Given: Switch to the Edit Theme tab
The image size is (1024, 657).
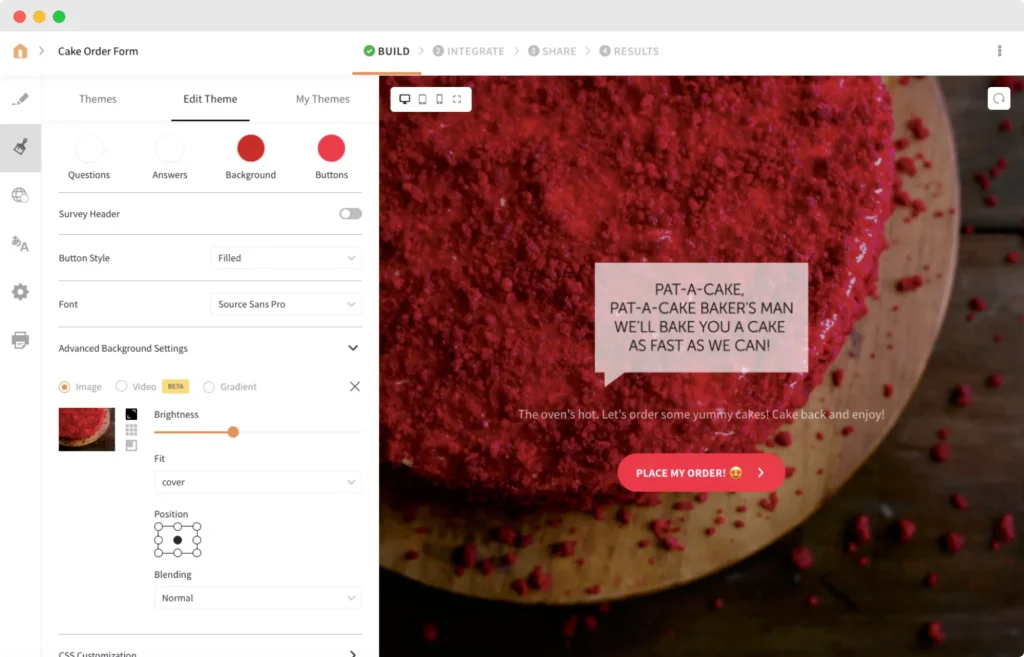Looking at the screenshot, I should pos(210,99).
